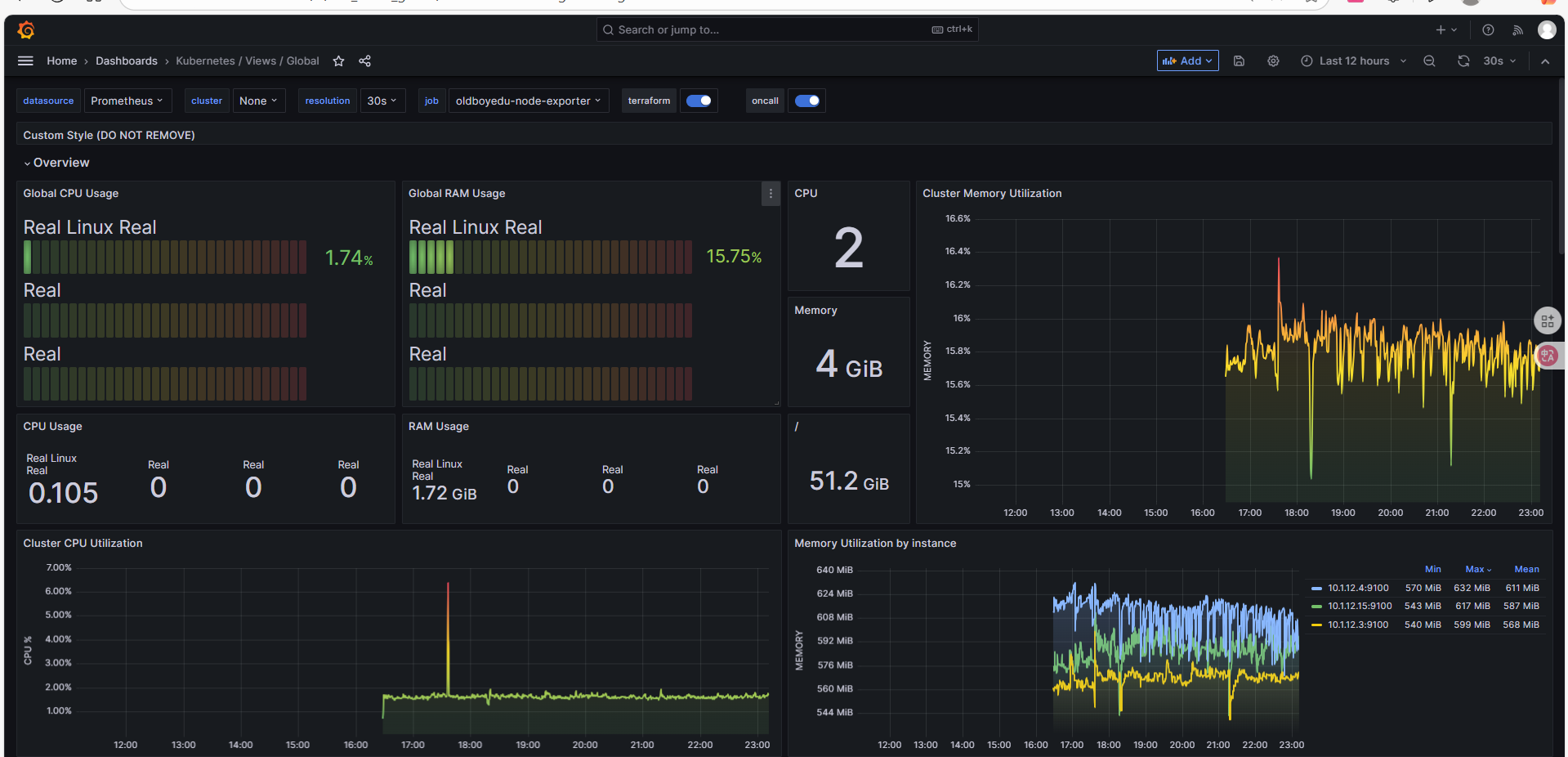Open the help question-mark icon

1488,30
